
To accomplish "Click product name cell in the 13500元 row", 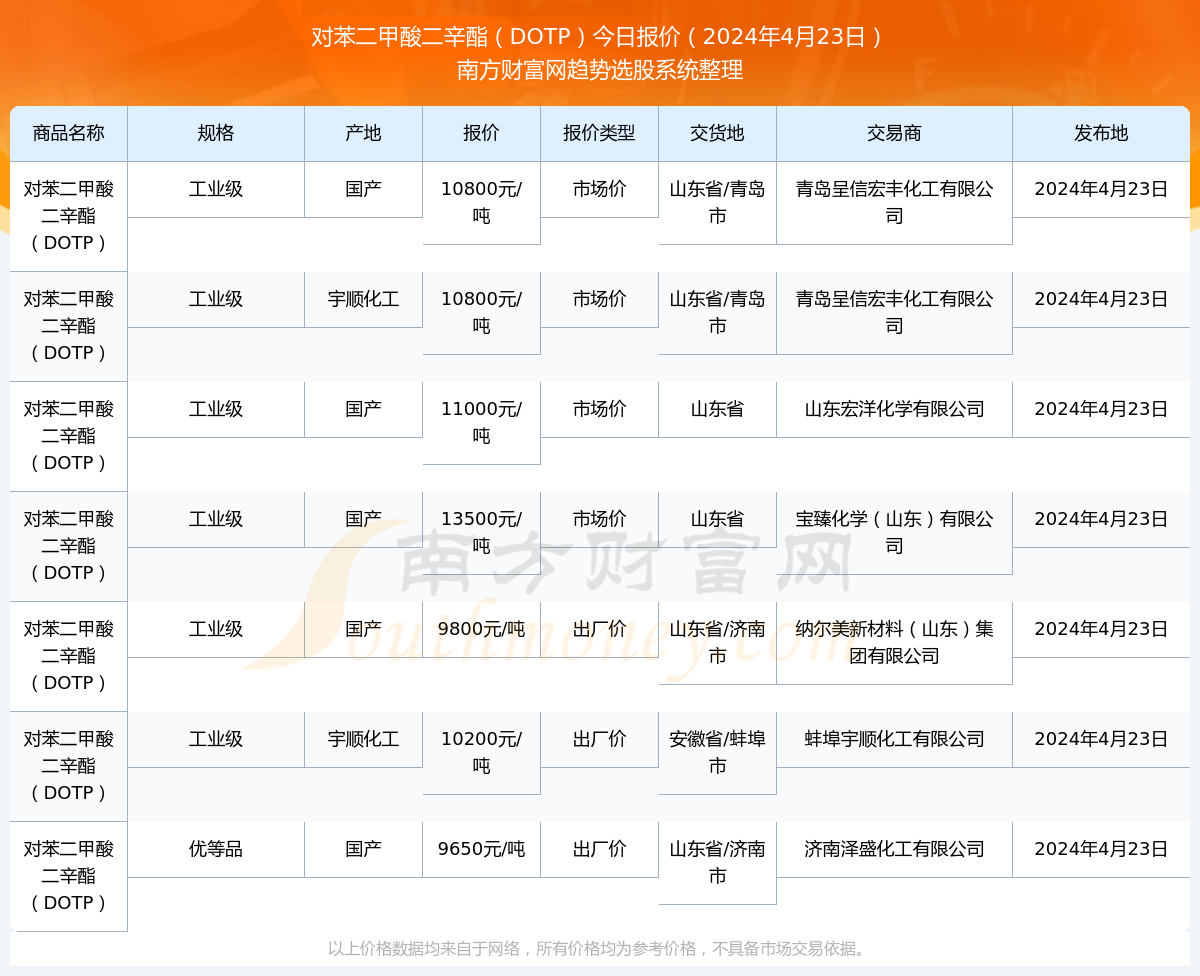I will [68, 546].
